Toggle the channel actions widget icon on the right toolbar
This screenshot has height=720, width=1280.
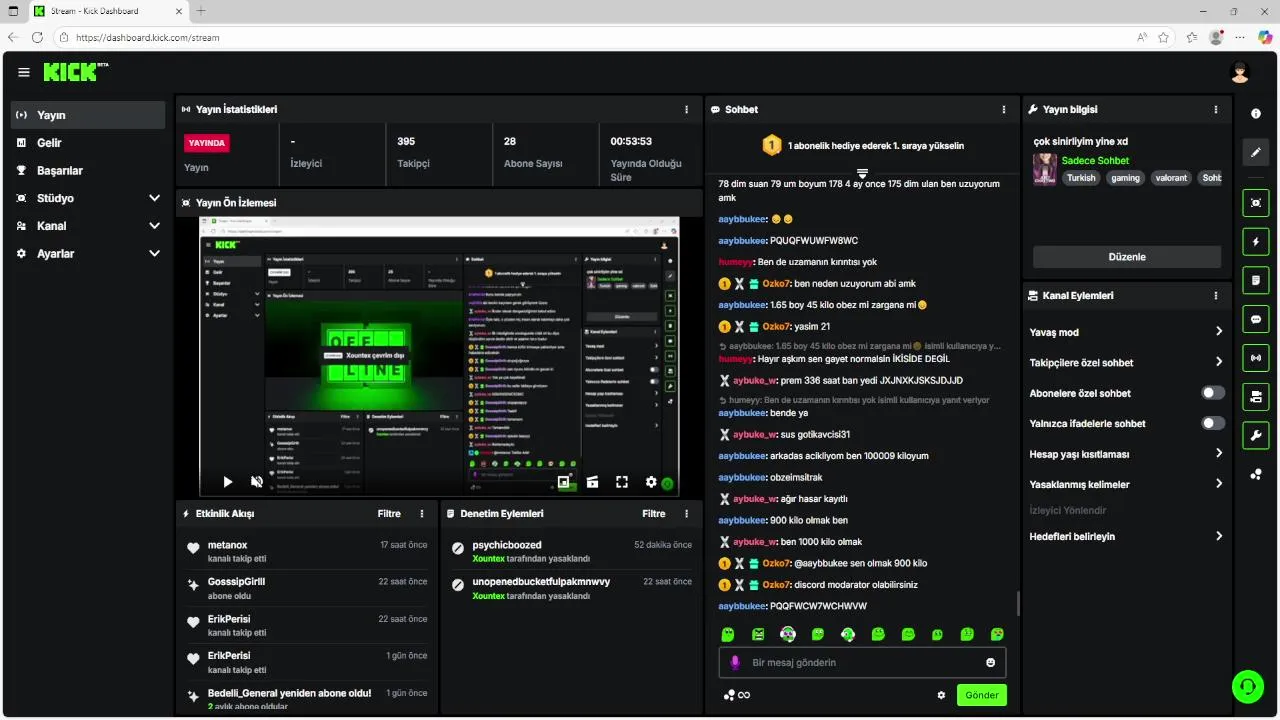pyautogui.click(x=1256, y=397)
